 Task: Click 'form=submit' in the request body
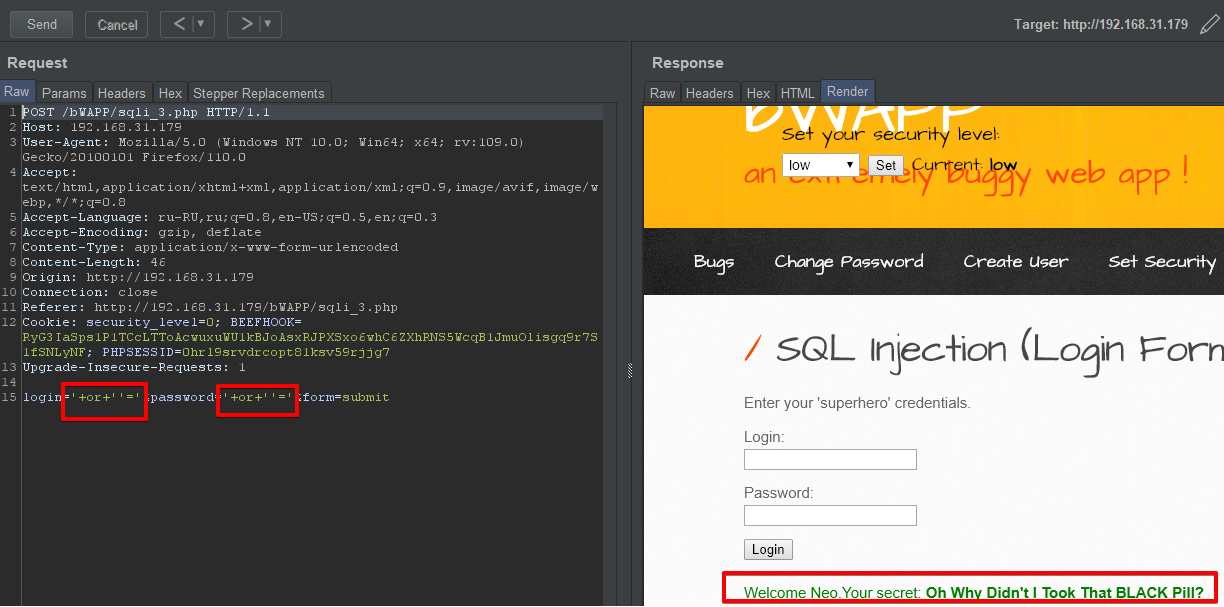(x=347, y=397)
